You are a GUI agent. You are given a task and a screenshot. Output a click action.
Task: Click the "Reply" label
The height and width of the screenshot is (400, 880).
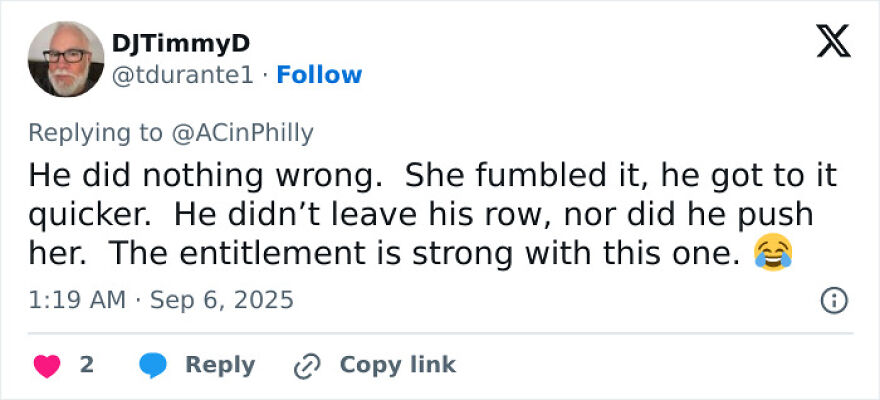point(219,365)
